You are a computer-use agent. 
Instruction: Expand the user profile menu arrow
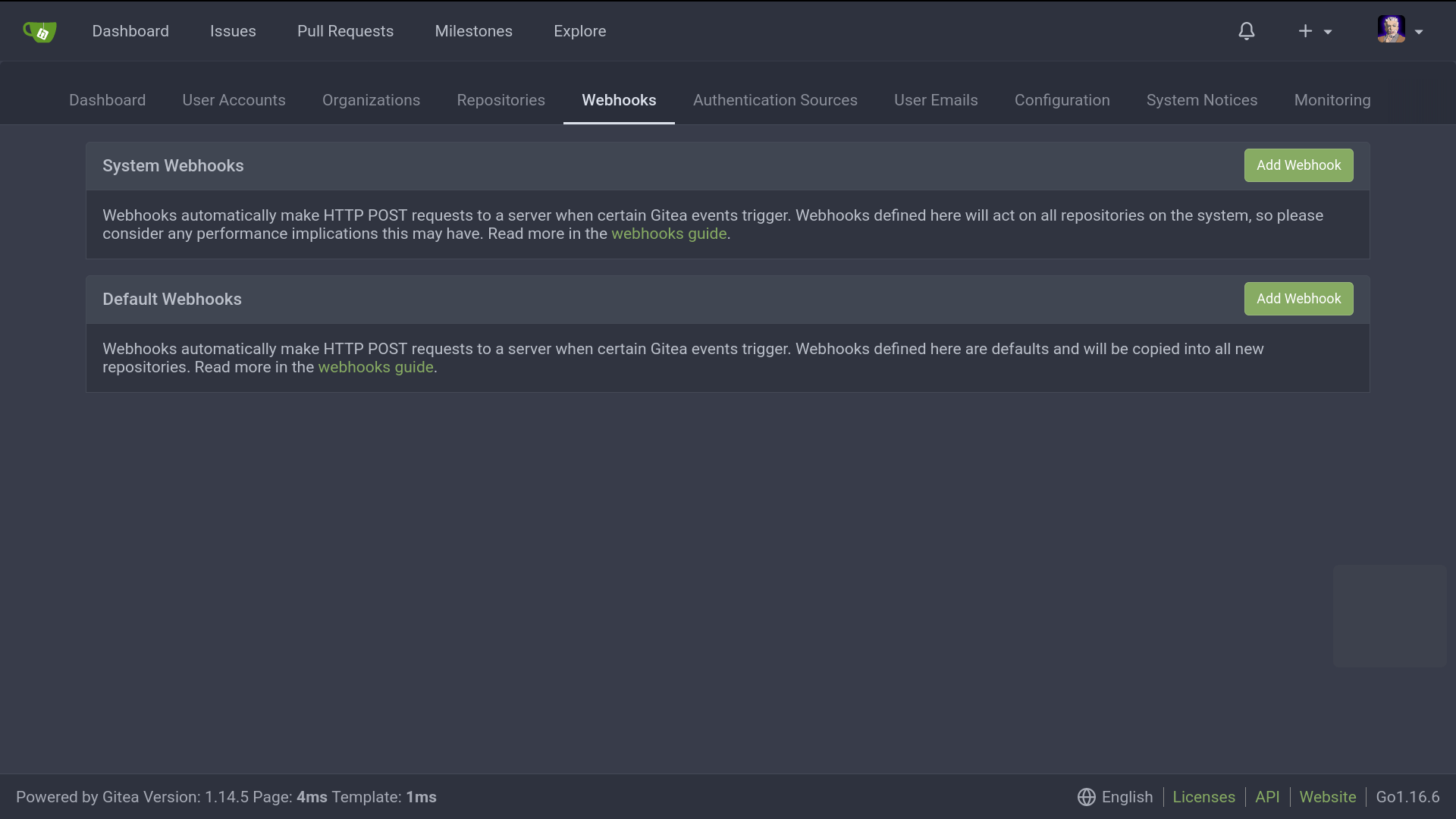[x=1419, y=32]
